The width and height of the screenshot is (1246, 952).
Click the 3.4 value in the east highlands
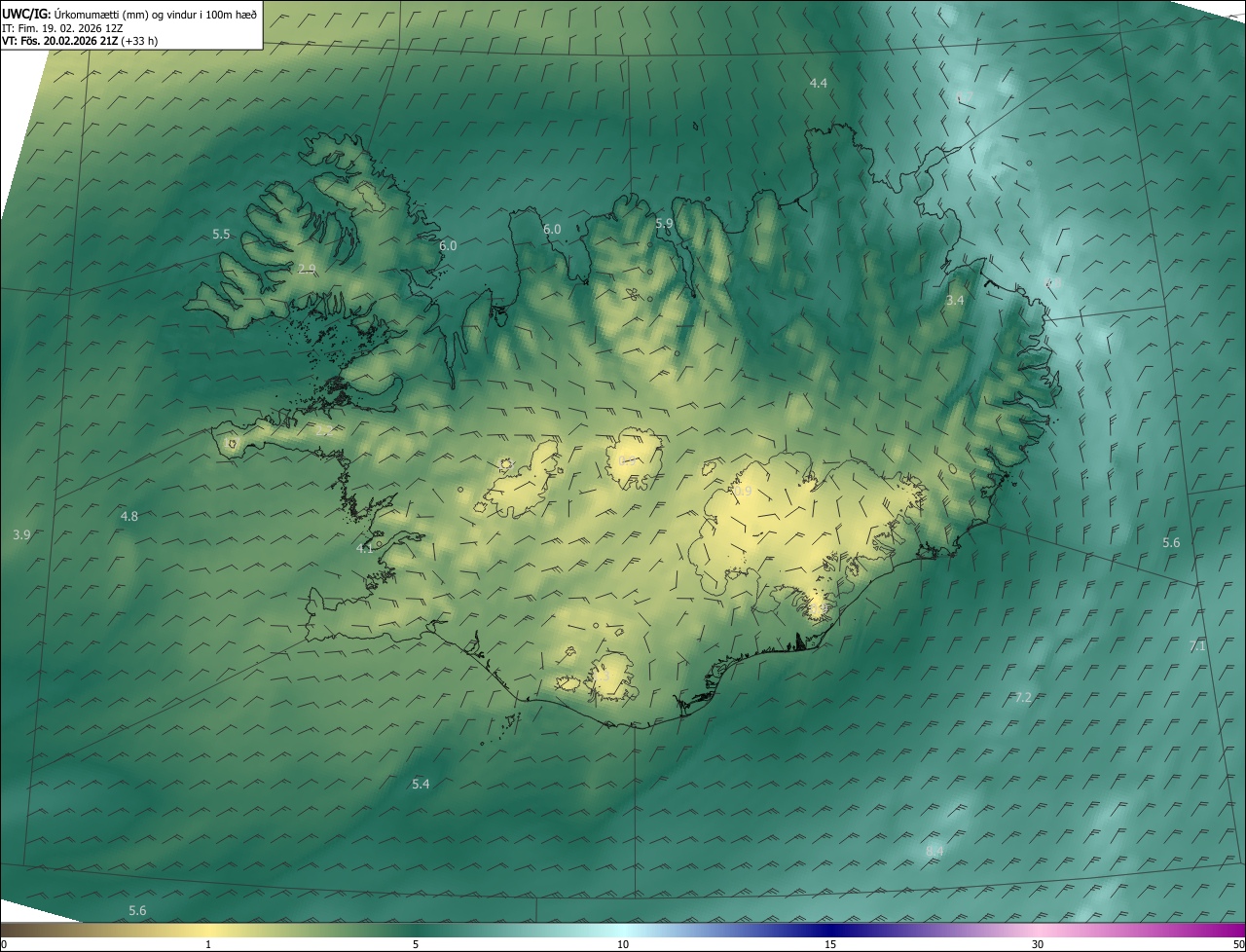[x=955, y=301]
